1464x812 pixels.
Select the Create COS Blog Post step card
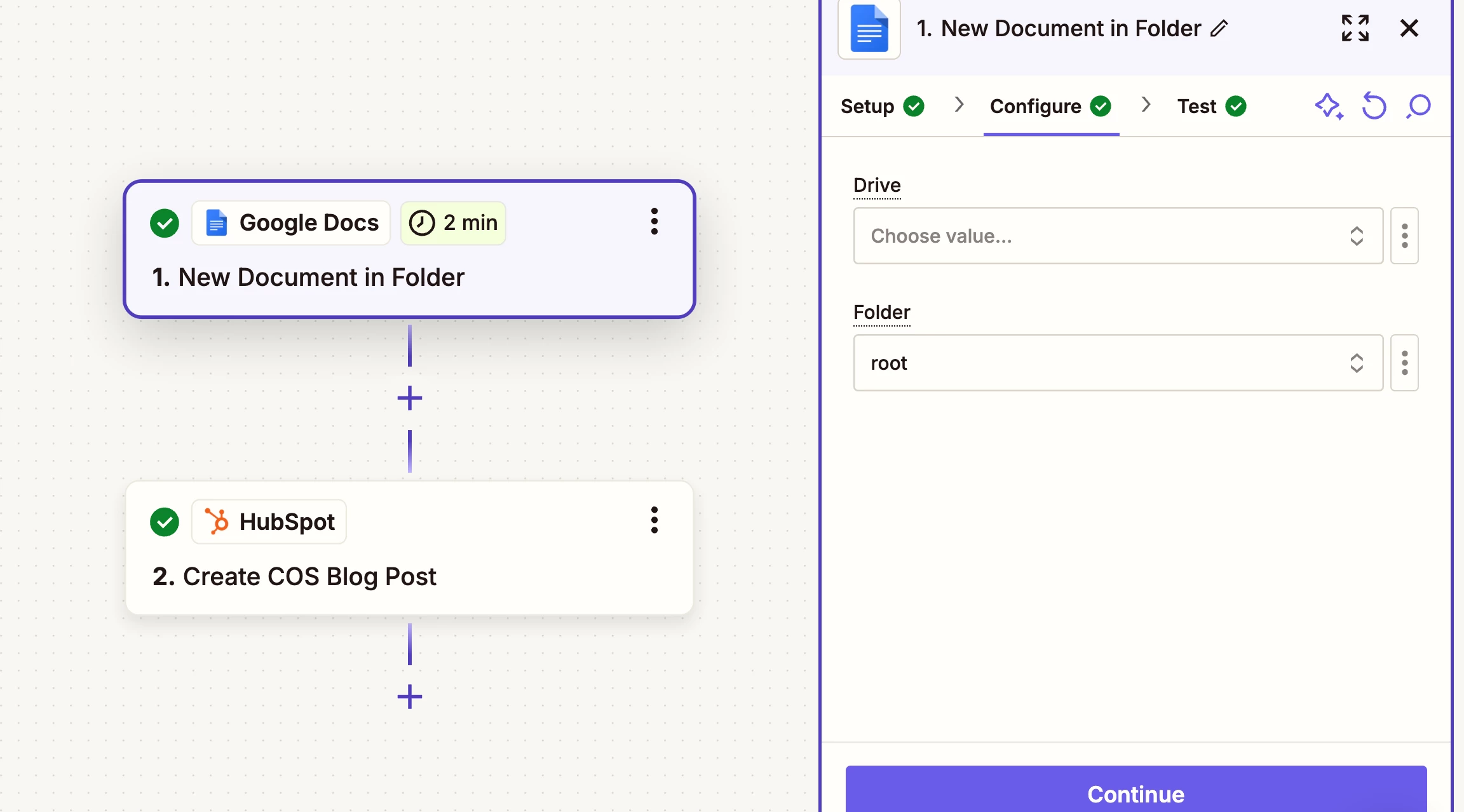(x=409, y=548)
